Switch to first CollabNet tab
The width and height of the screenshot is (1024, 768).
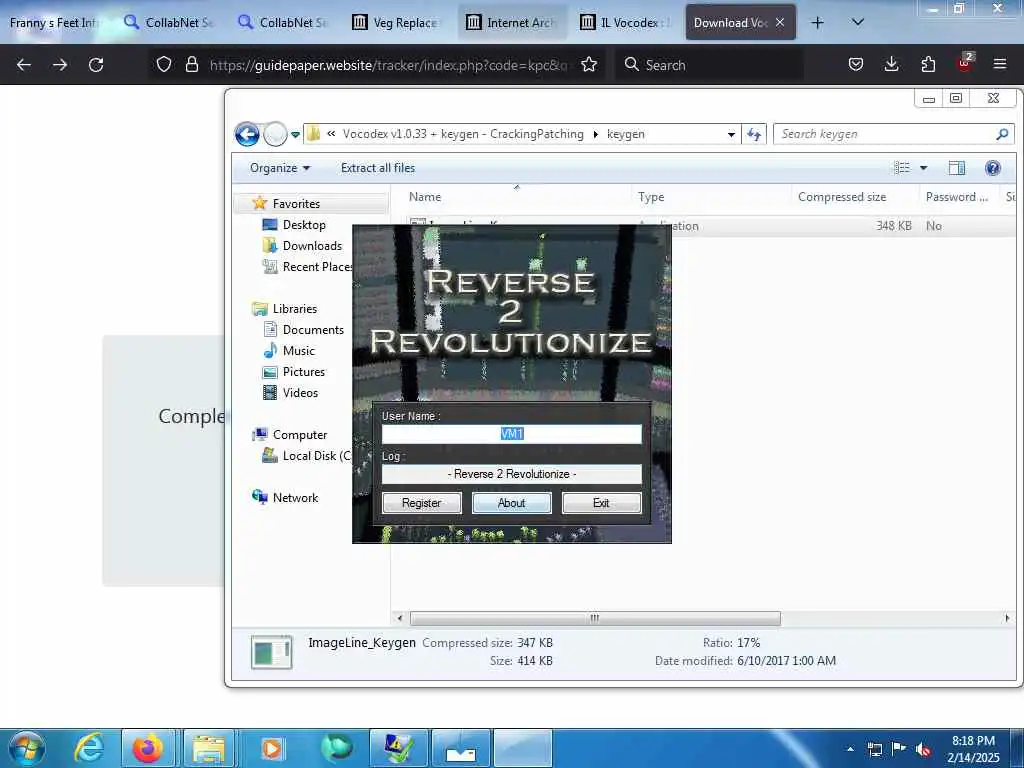[168, 23]
